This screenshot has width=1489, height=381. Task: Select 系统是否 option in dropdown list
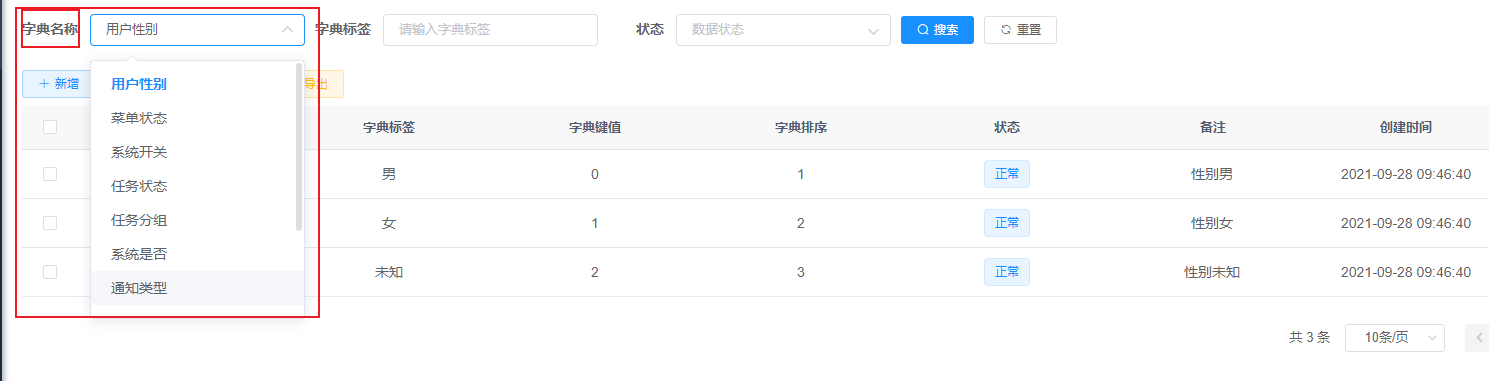tap(197, 254)
